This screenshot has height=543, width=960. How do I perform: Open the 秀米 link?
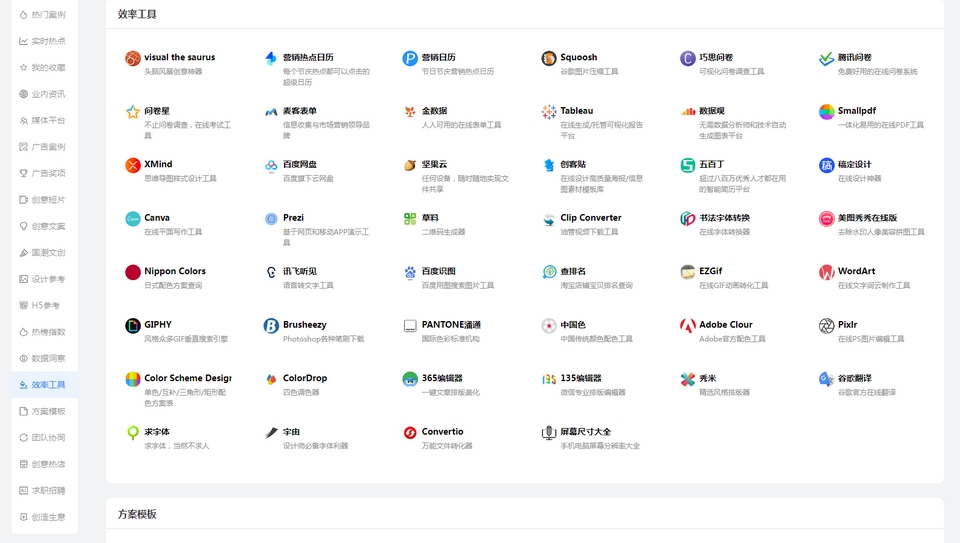[x=708, y=378]
